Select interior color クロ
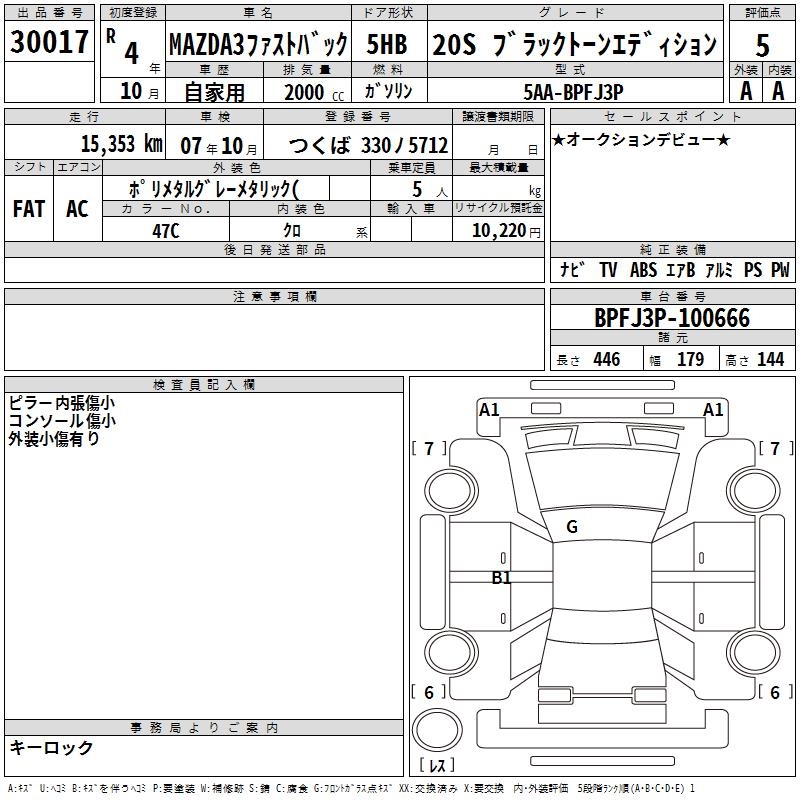 click(x=292, y=231)
